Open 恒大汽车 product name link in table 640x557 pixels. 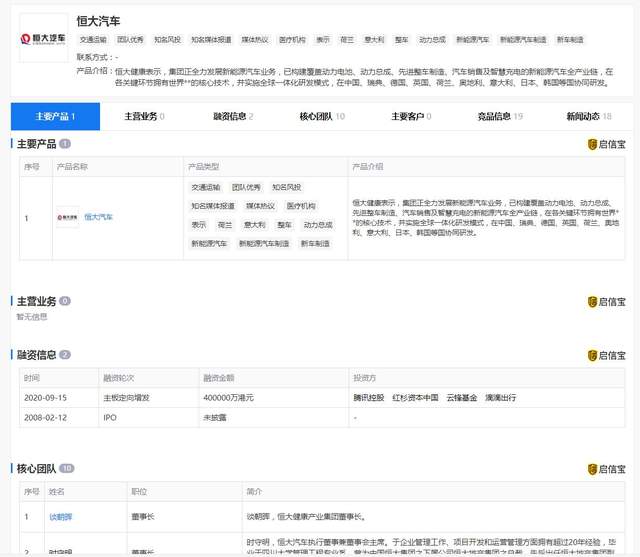(x=98, y=216)
